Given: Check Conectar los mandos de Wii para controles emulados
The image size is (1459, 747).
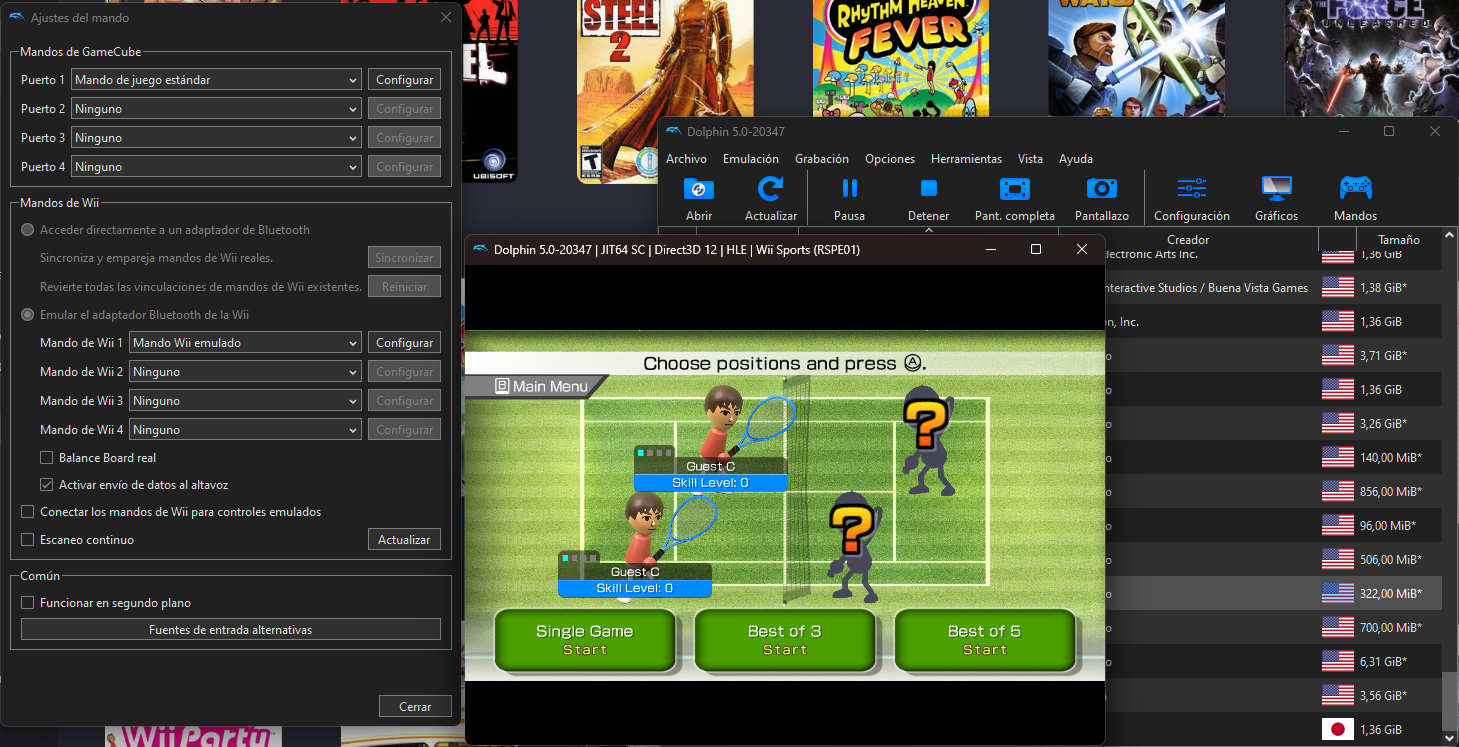Looking at the screenshot, I should pyautogui.click(x=27, y=512).
